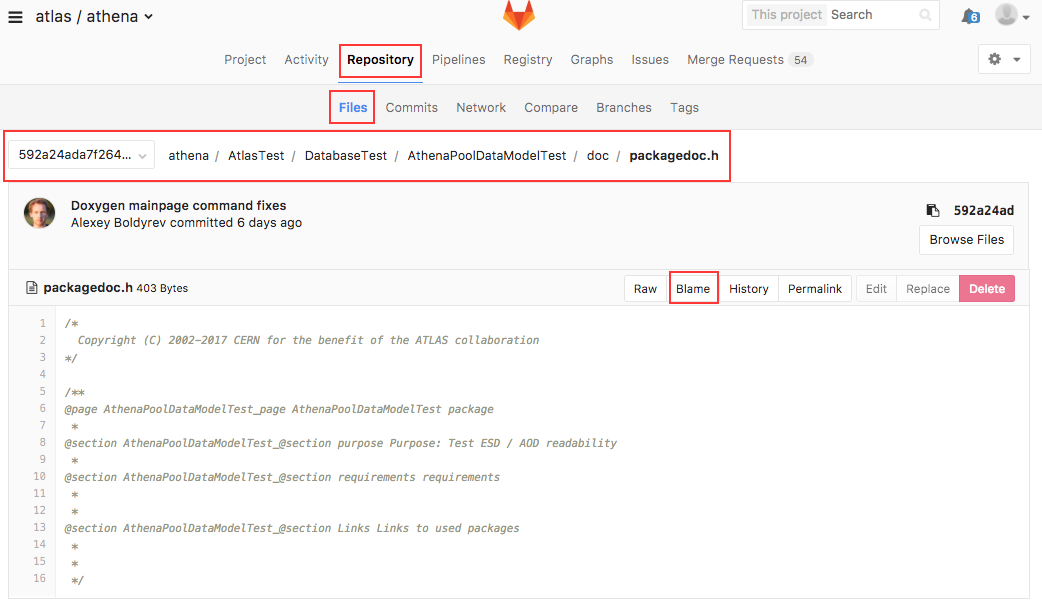The width and height of the screenshot is (1042, 608).
Task: Open the file History
Action: (748, 289)
